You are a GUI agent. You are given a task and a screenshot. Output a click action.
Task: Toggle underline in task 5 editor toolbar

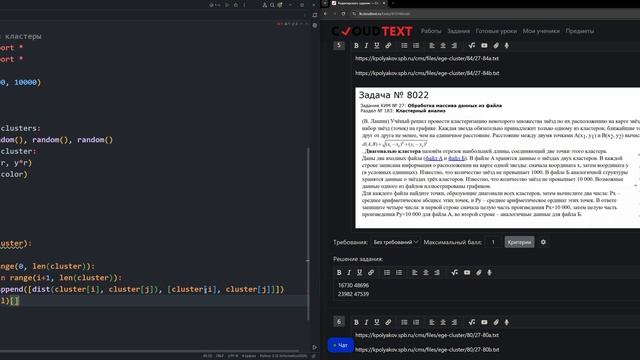(377, 46)
